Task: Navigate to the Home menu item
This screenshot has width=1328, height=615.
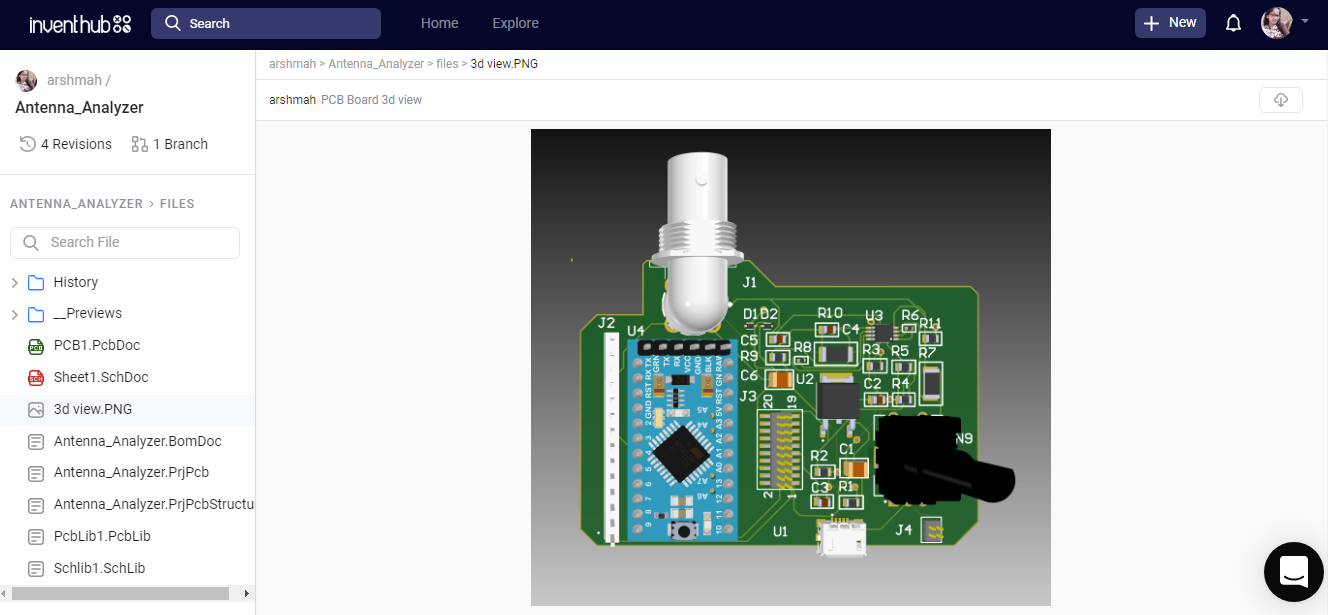Action: pyautogui.click(x=439, y=22)
